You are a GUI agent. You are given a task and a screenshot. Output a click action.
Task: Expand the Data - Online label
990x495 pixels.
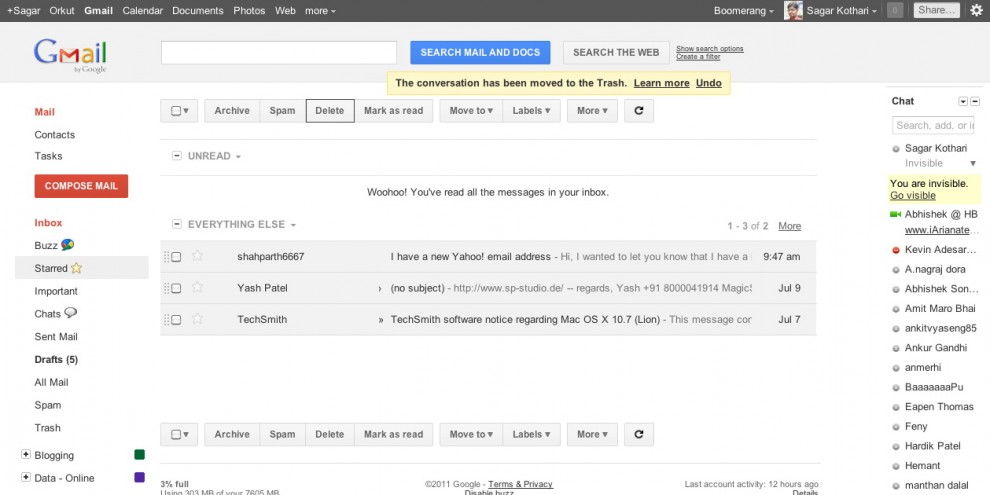(26, 477)
